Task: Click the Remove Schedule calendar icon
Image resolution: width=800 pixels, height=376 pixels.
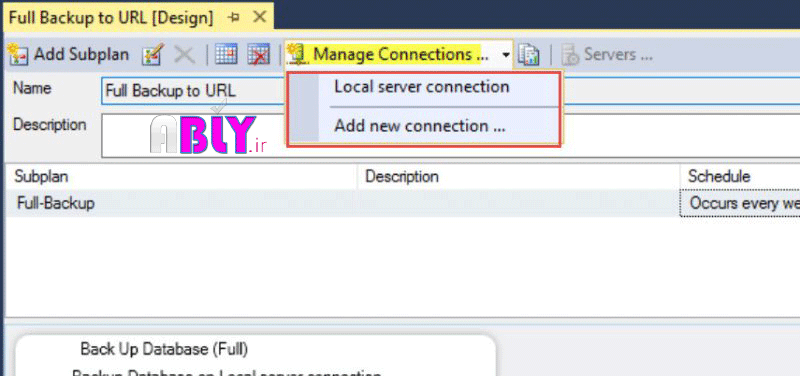Action: point(259,55)
